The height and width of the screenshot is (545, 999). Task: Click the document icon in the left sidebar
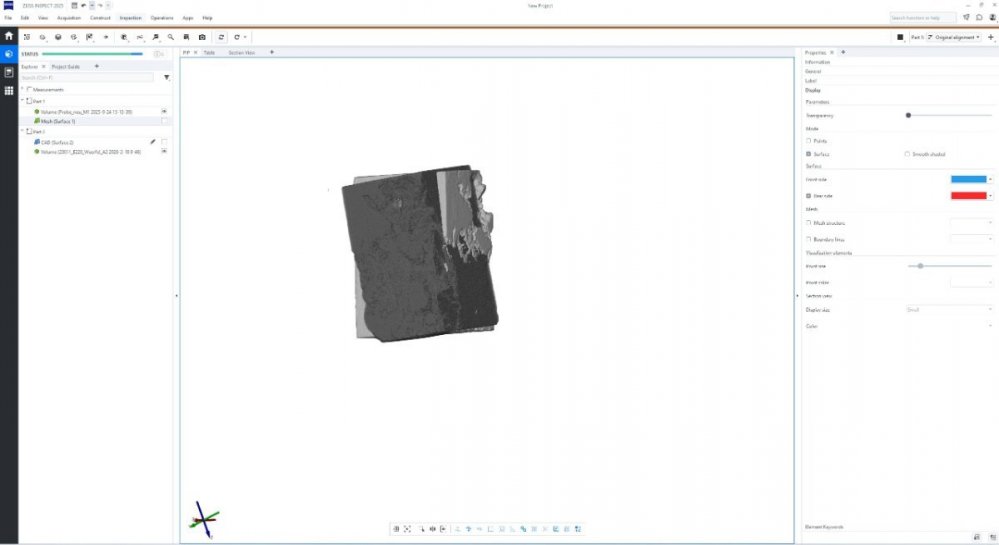pyautogui.click(x=9, y=73)
